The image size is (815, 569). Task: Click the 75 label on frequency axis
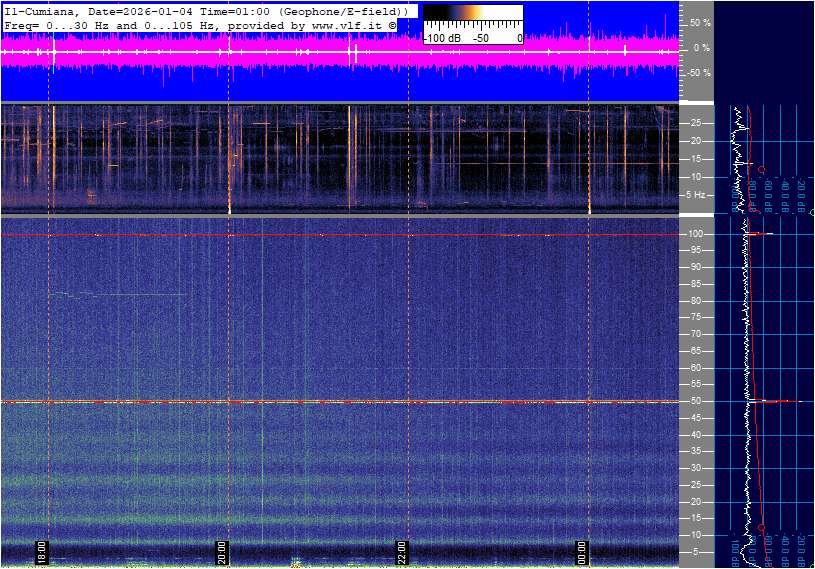699,318
